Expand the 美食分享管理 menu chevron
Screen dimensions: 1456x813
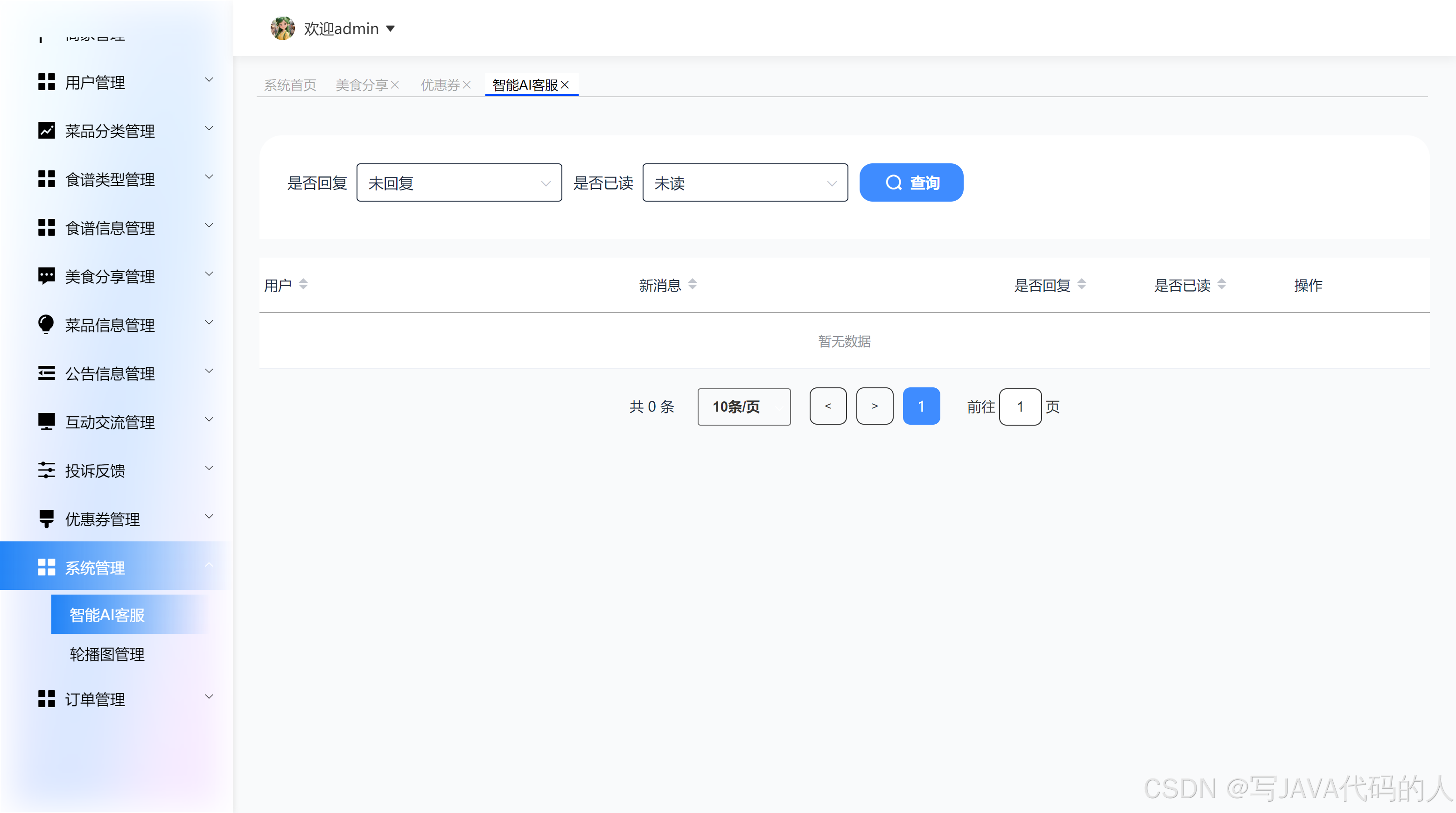[x=209, y=274]
